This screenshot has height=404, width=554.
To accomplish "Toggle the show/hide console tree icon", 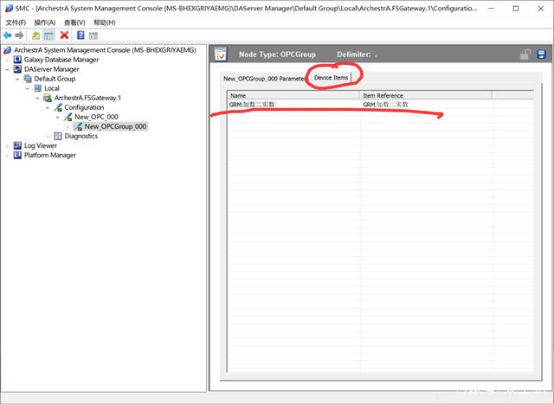I will [49, 35].
